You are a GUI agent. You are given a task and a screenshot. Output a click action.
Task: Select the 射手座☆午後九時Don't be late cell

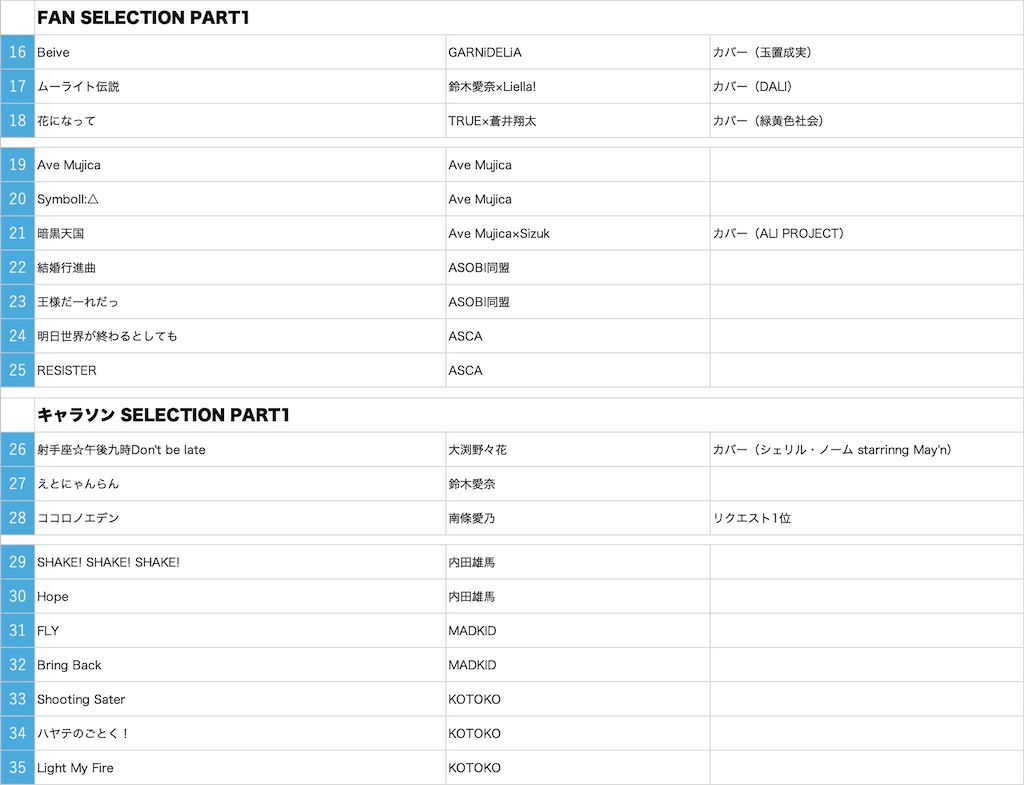tap(240, 449)
